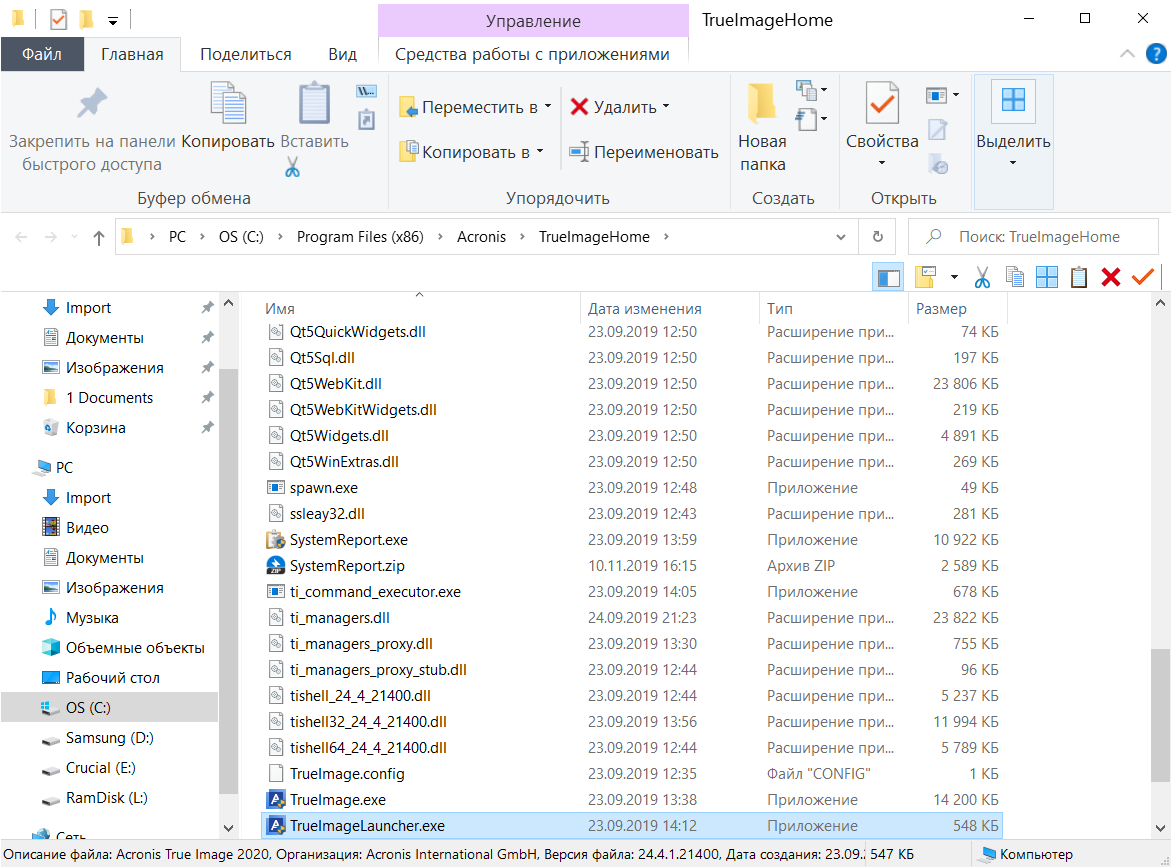The width and height of the screenshot is (1172, 868).
Task: Click the help question mark icon
Action: pyautogui.click(x=1156, y=54)
